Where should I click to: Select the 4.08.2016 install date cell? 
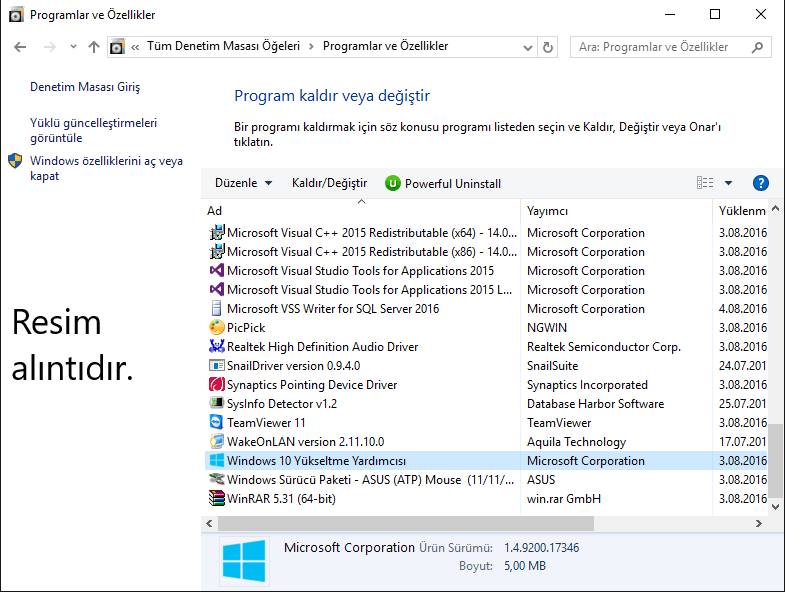tap(742, 309)
